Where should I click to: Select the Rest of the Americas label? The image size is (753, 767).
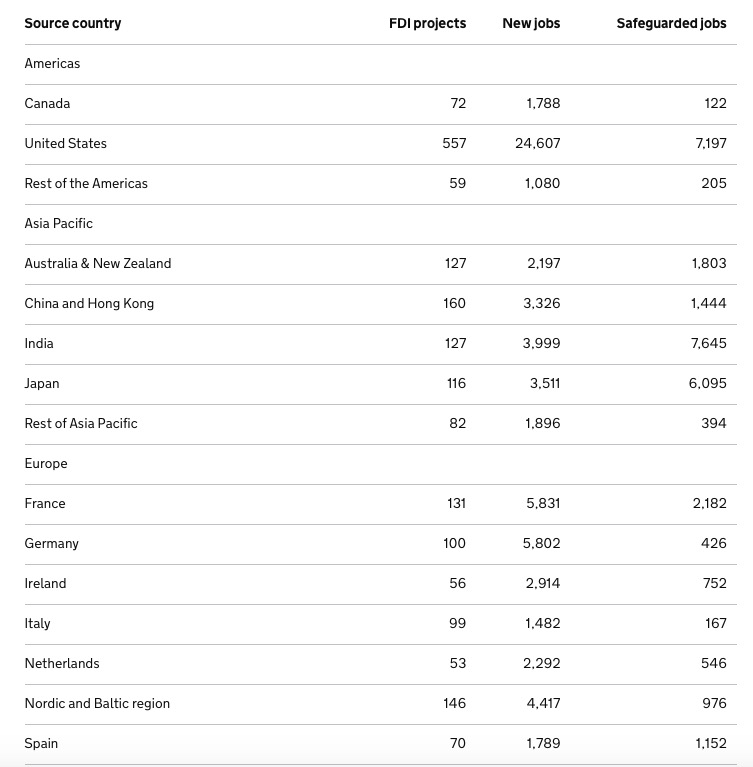[86, 183]
